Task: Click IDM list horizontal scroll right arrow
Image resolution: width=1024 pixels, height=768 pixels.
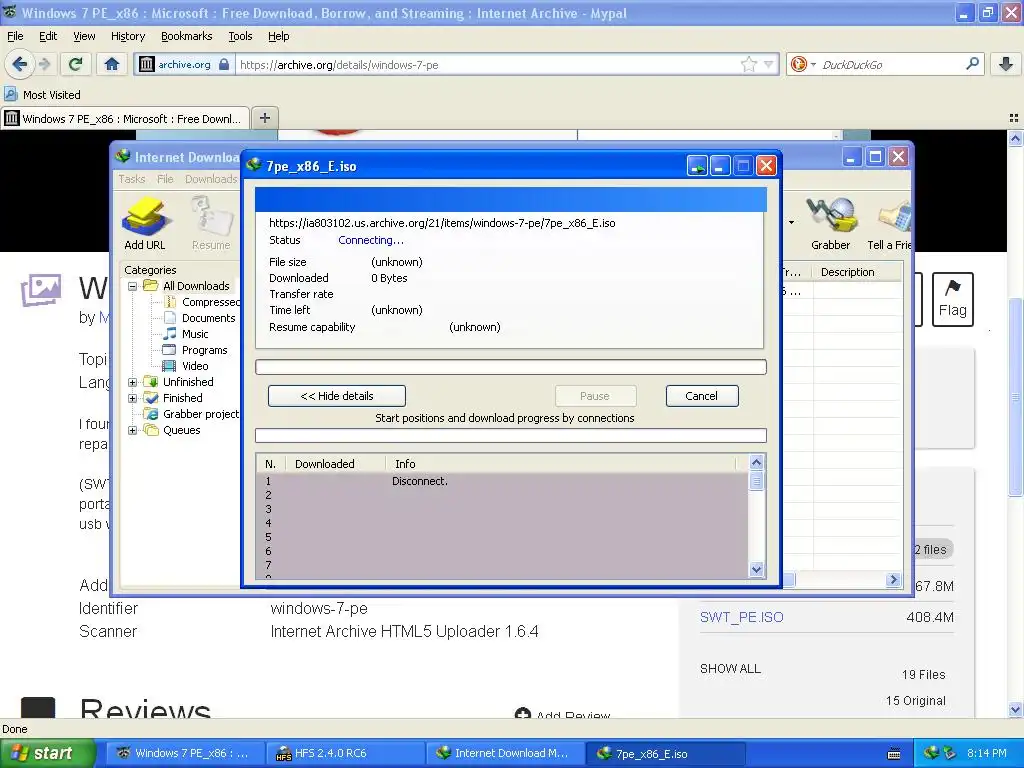Action: coord(893,579)
